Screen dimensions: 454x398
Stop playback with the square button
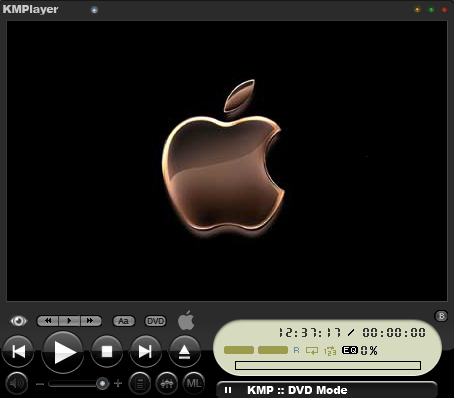click(107, 351)
